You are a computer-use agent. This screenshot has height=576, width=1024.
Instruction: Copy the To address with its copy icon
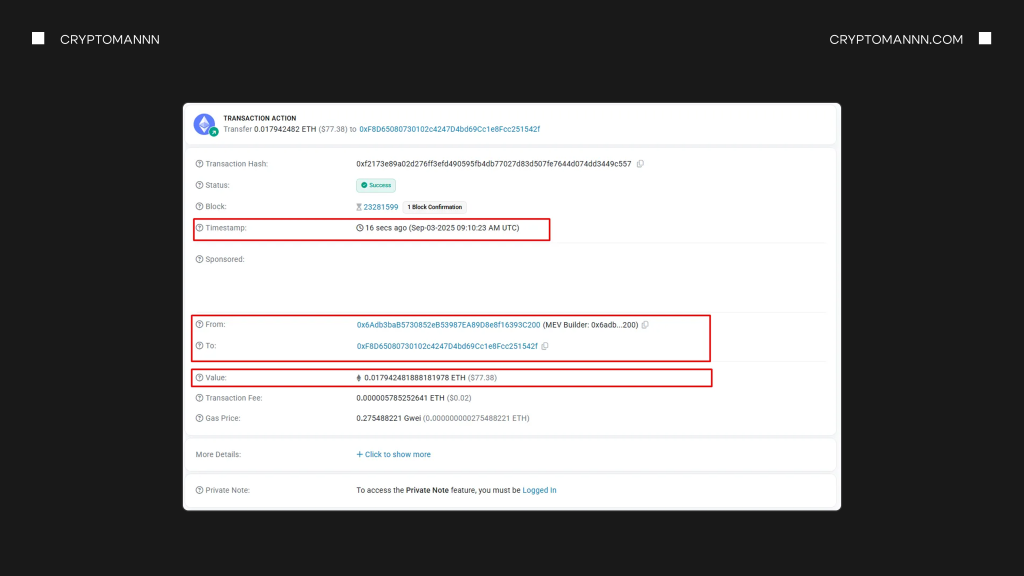(544, 346)
